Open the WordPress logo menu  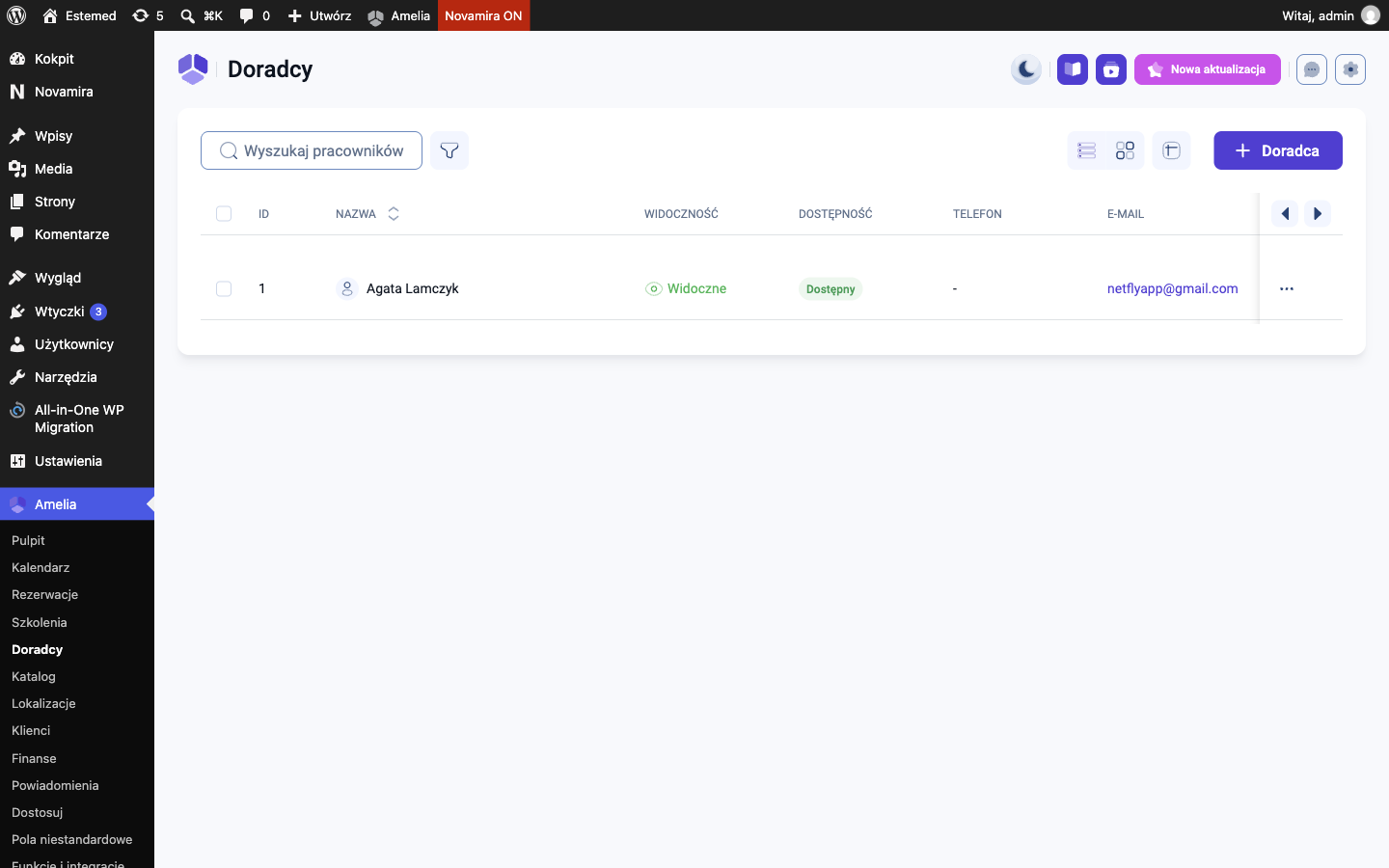click(16, 15)
